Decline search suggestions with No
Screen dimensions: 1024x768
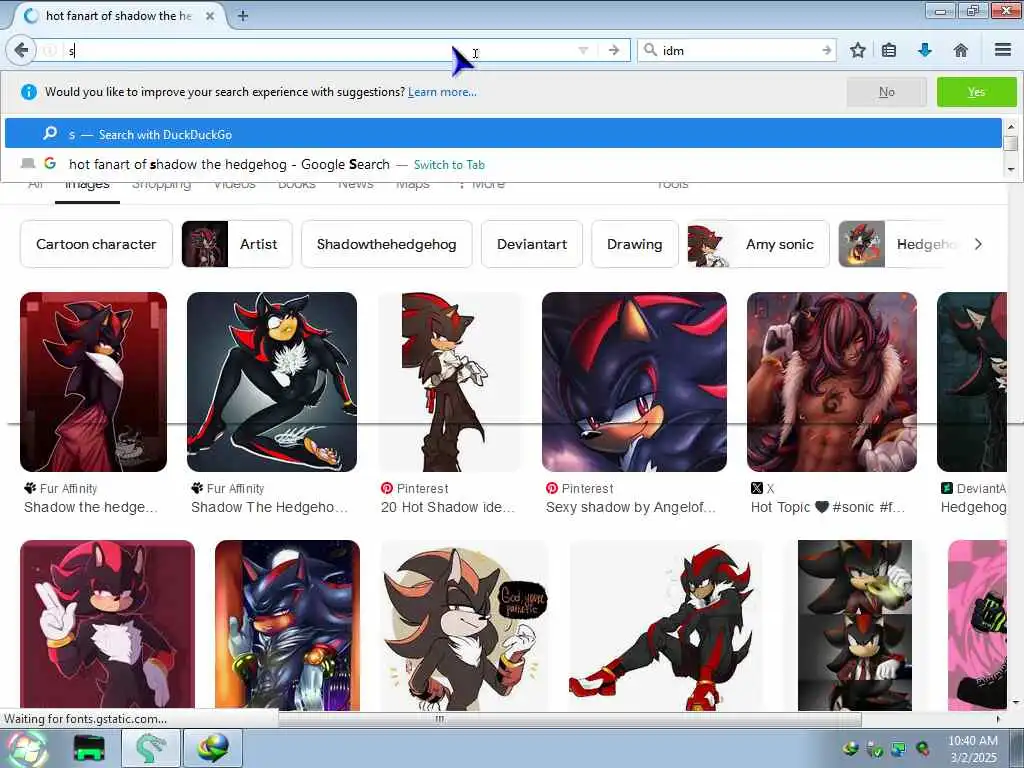coord(886,92)
